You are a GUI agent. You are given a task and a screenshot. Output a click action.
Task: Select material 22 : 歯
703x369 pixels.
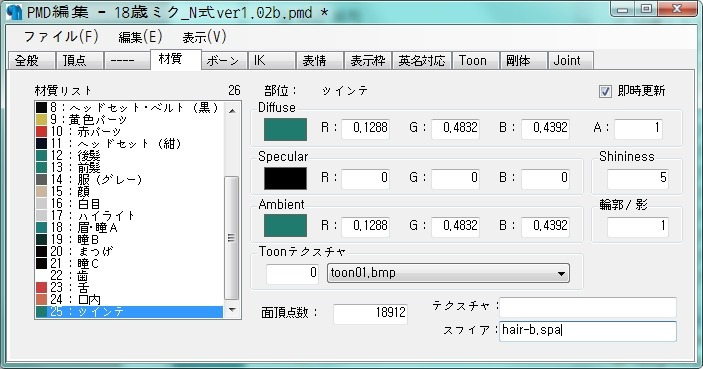[129, 276]
